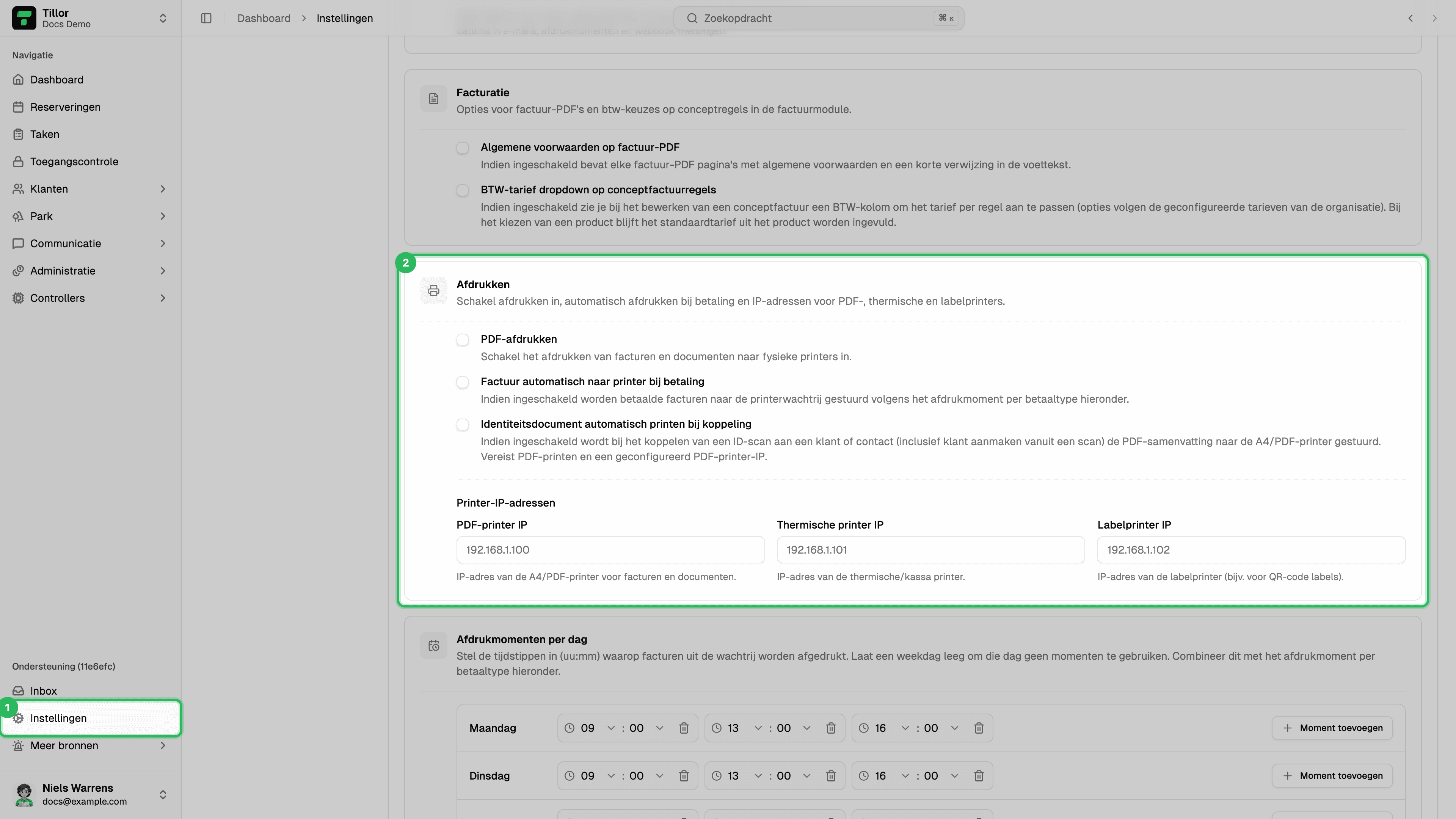The image size is (1456, 819).
Task: Click the Instellingen breadcrumb
Action: click(x=345, y=18)
